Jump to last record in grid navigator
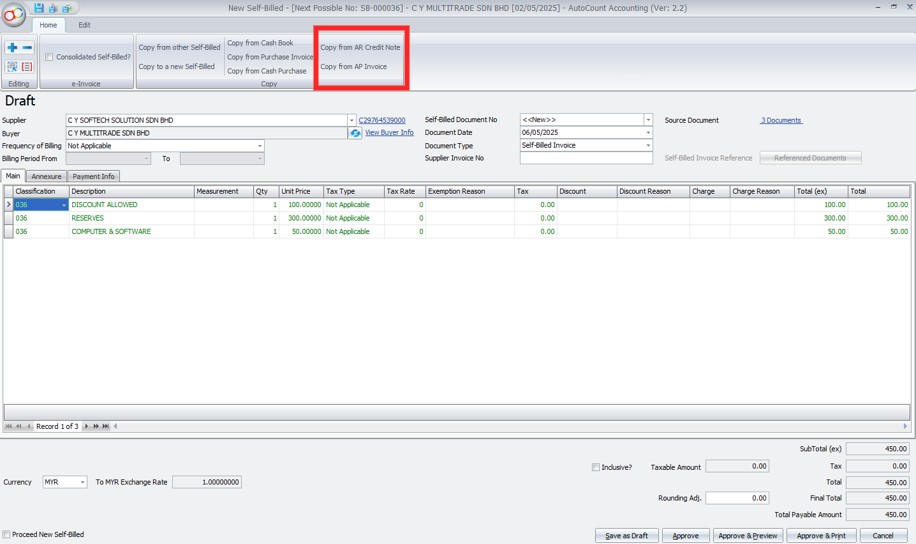Screen dimensions: 916x544 coord(105,427)
